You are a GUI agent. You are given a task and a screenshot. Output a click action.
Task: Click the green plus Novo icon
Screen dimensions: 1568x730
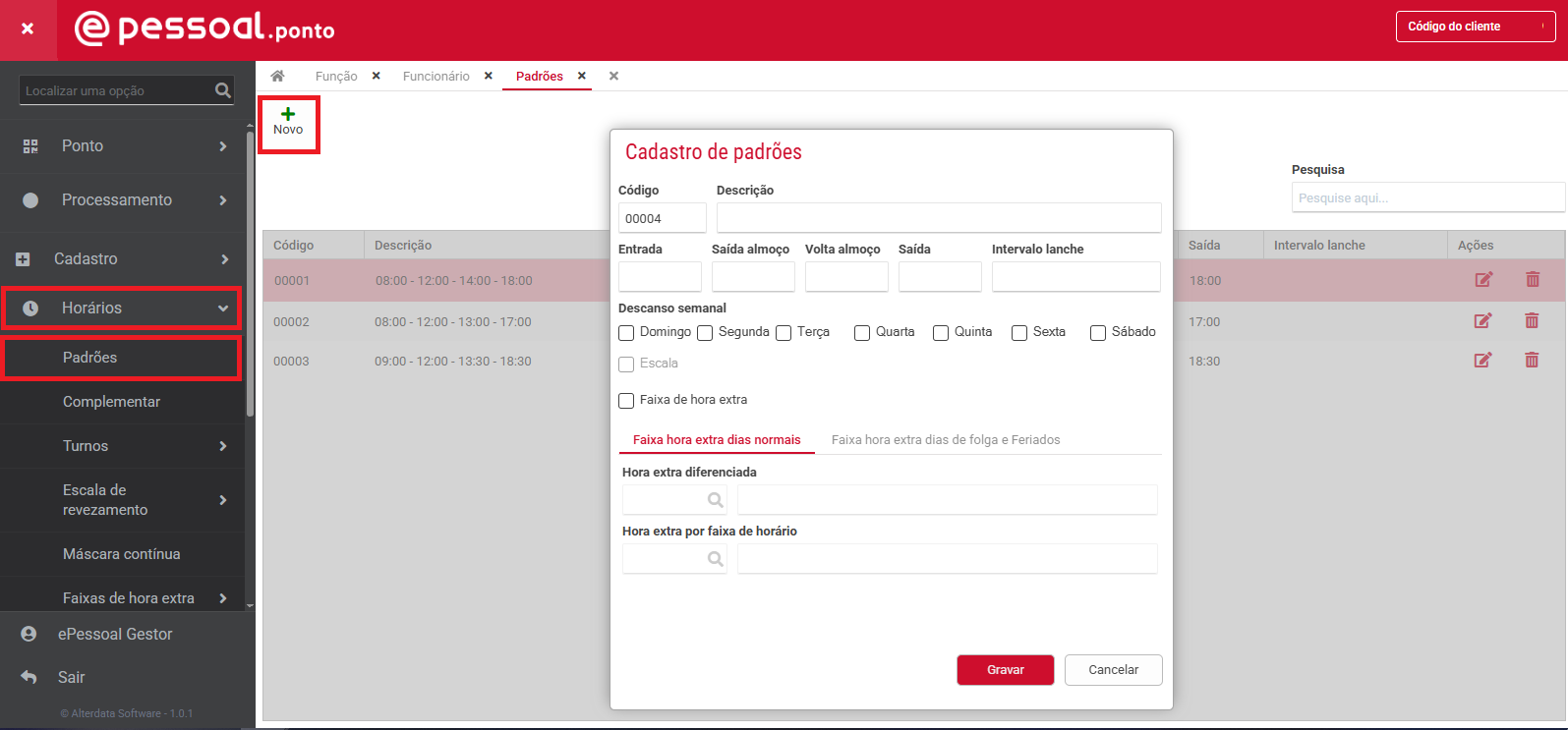click(x=288, y=114)
